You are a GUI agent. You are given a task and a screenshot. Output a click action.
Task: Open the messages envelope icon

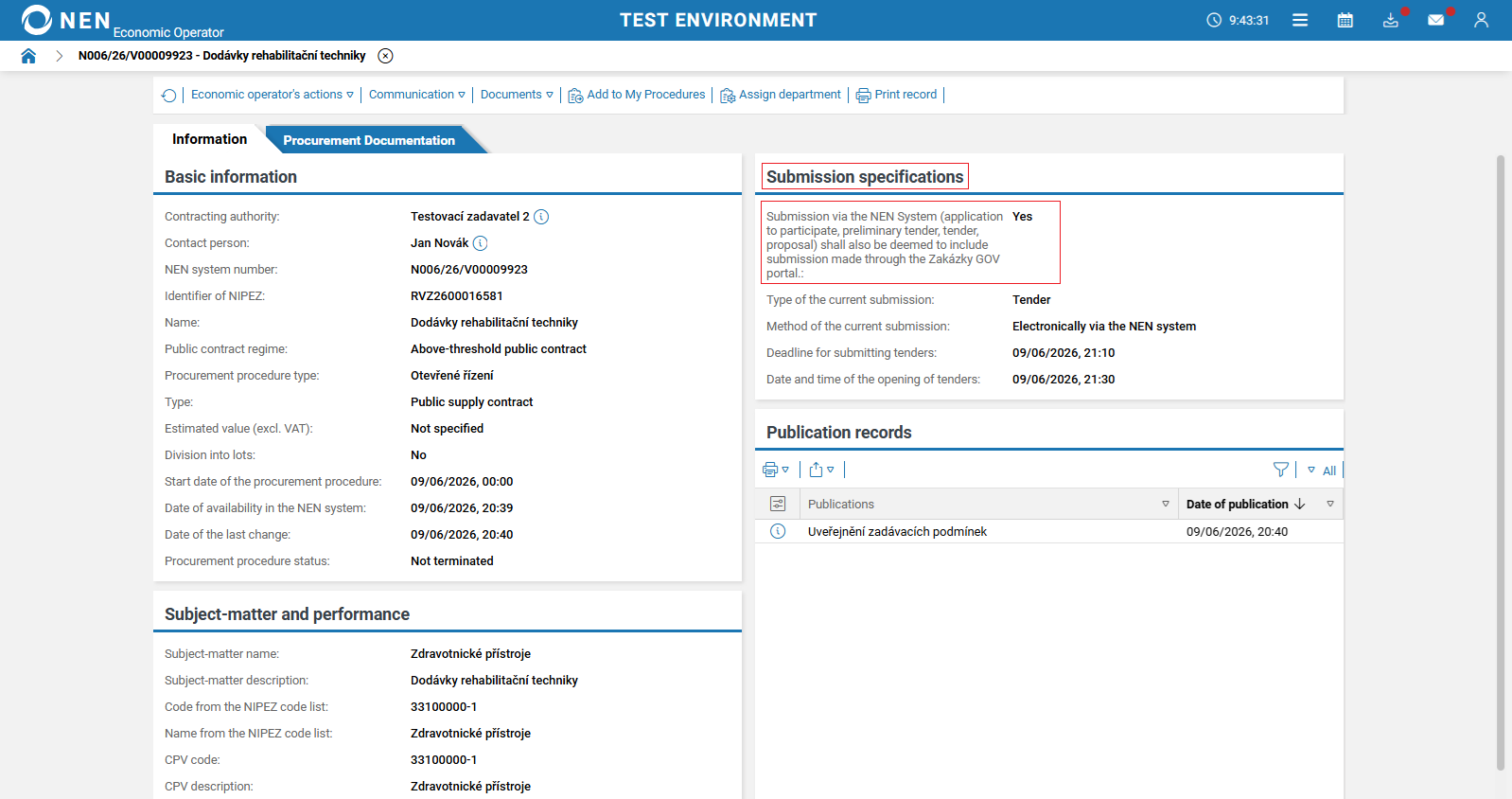click(x=1436, y=20)
